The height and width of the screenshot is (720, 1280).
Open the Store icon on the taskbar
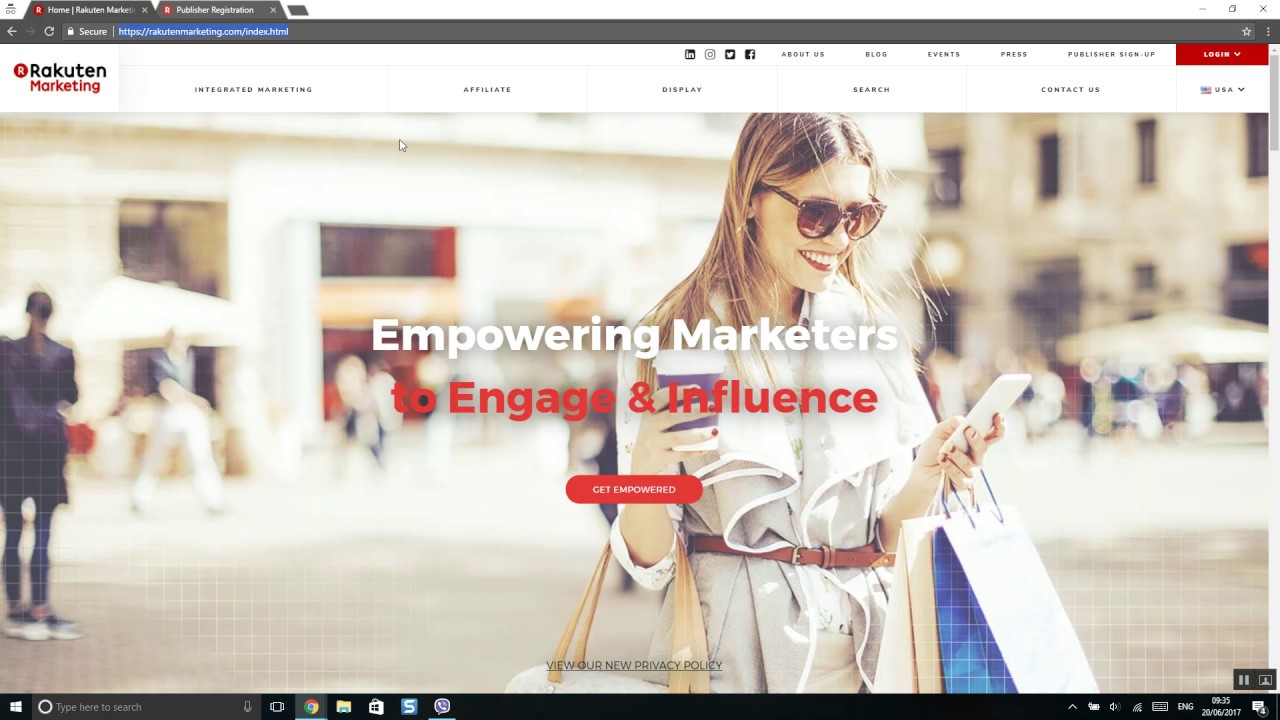[x=376, y=707]
